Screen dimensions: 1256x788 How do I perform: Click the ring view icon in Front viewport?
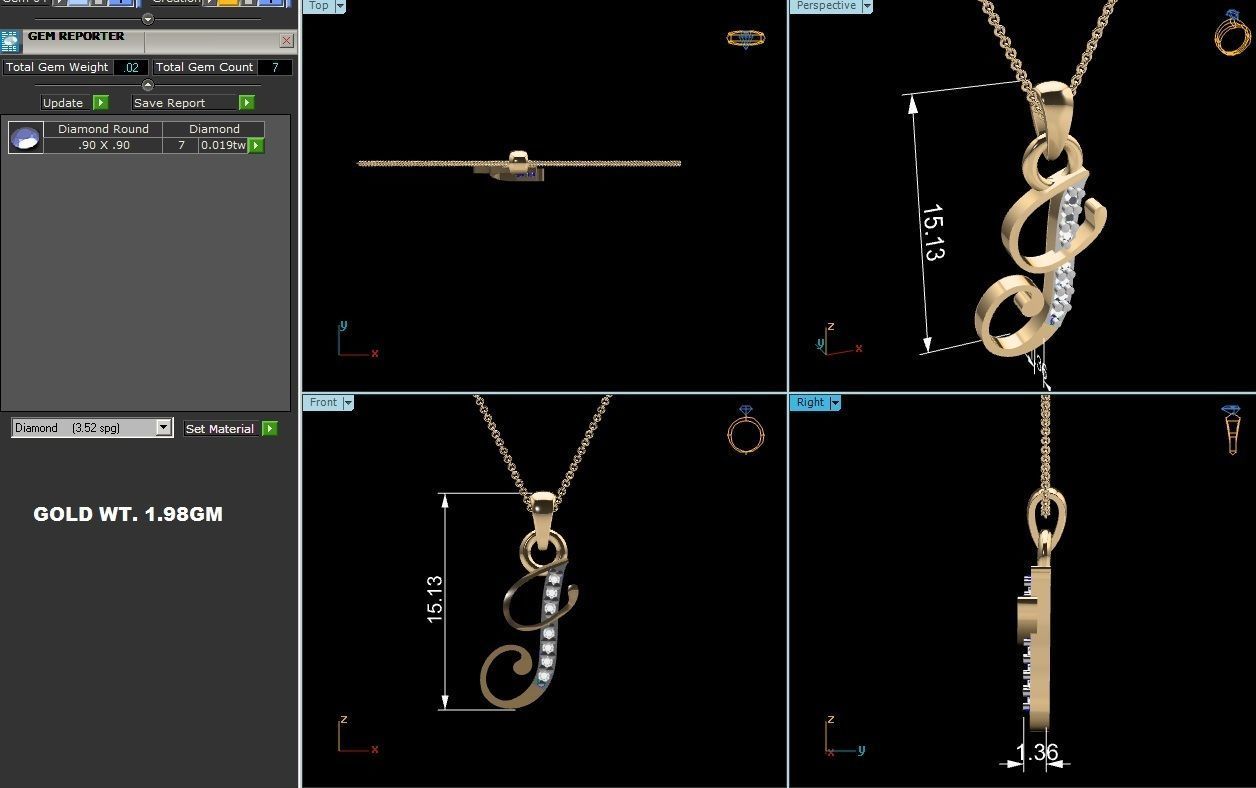[x=745, y=430]
